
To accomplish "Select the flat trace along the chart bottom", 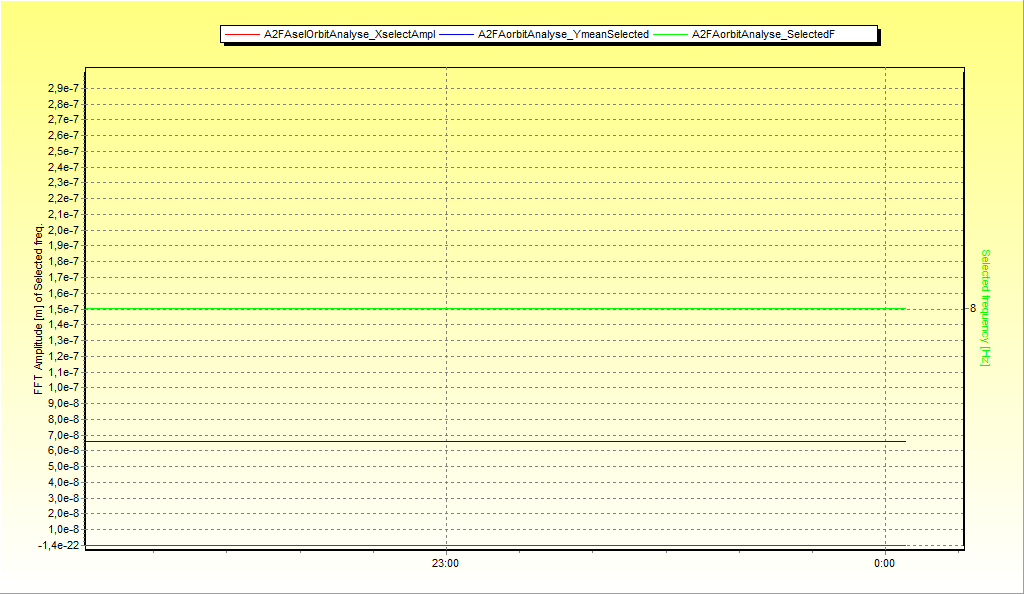I will tap(500, 545).
